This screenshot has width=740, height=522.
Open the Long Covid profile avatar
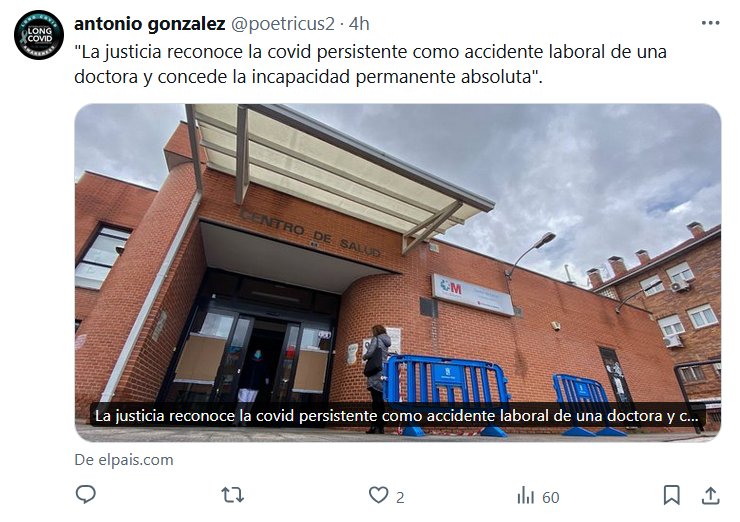coord(39,35)
